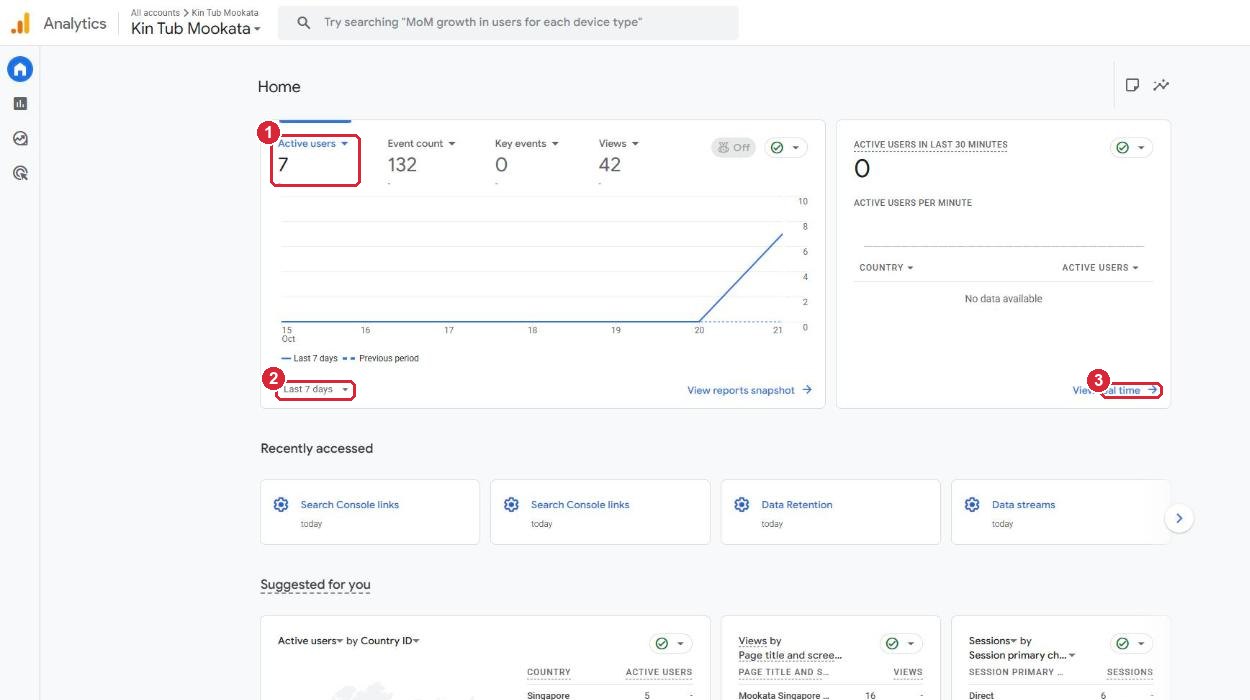This screenshot has height=700, width=1250.
Task: Toggle the anomaly detection Off switch
Action: click(x=733, y=147)
